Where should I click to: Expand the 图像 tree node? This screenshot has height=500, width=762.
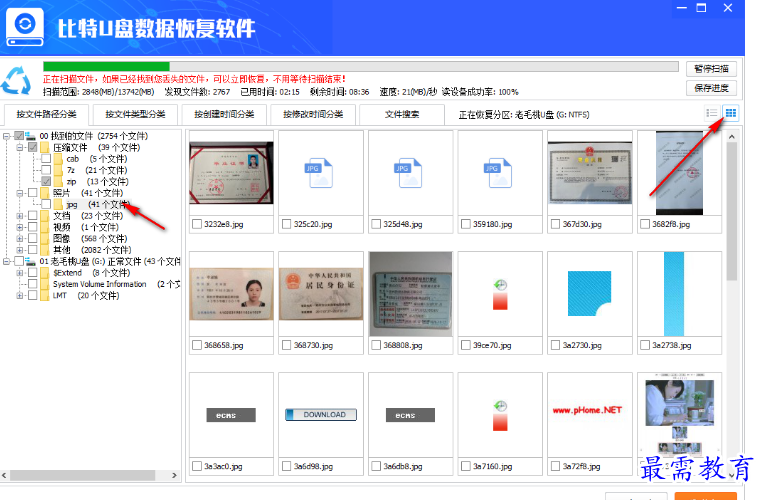[19, 239]
